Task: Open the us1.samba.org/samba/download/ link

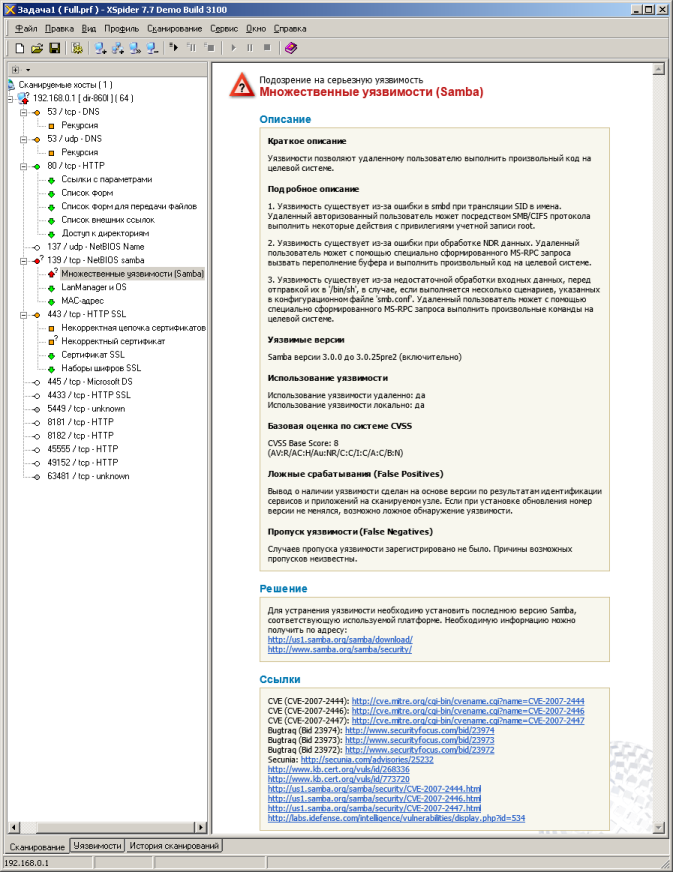Action: [x=340, y=640]
